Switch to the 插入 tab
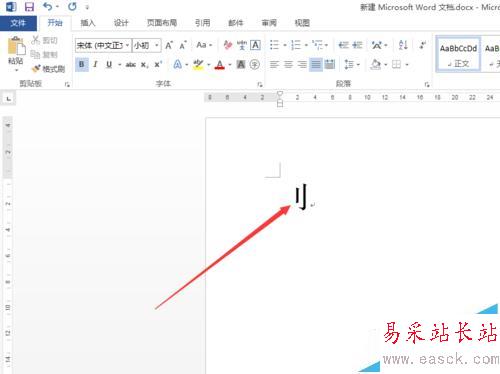The image size is (500, 374). (88, 23)
